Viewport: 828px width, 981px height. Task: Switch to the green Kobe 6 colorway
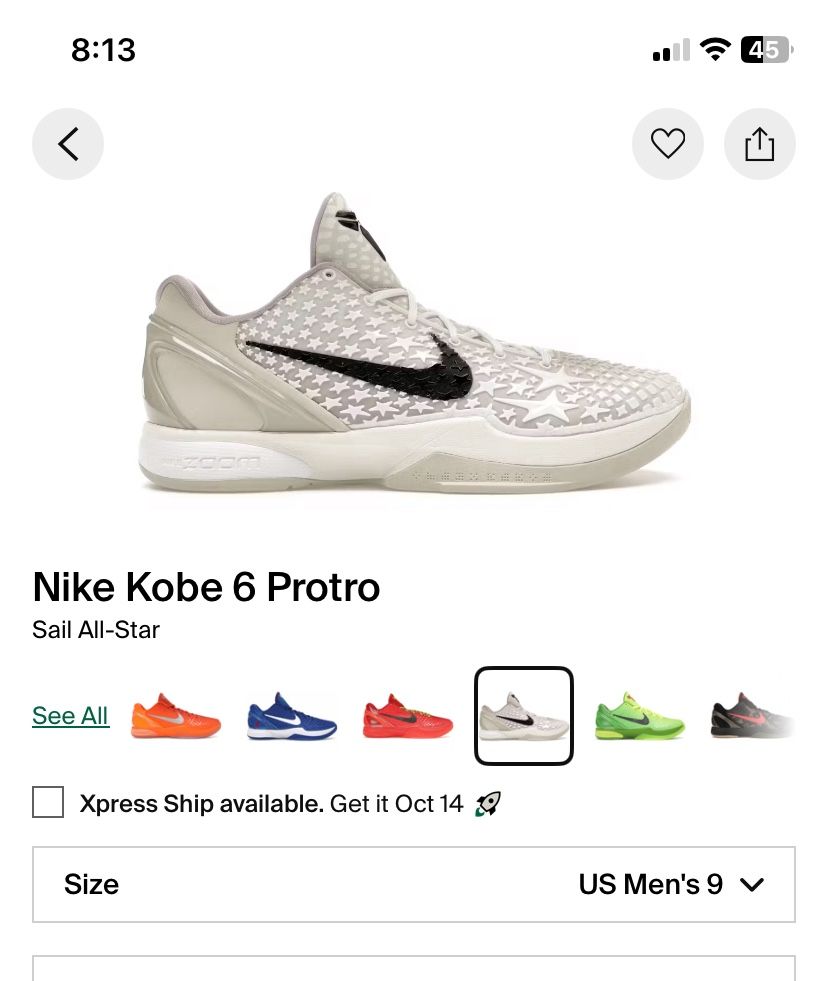point(640,716)
